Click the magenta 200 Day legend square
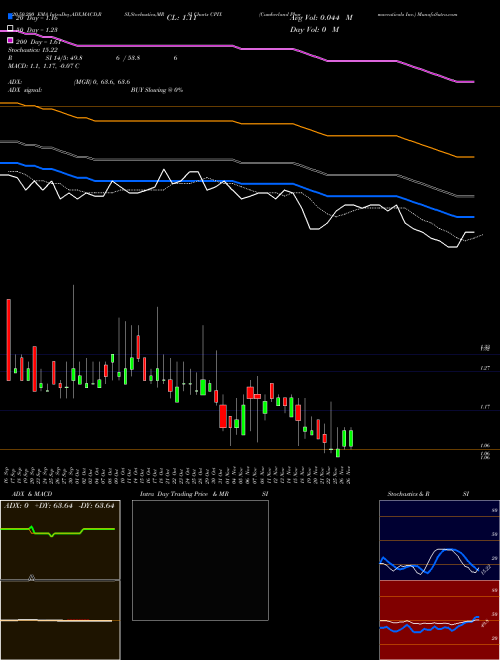The image size is (500, 660). pyautogui.click(x=10, y=40)
